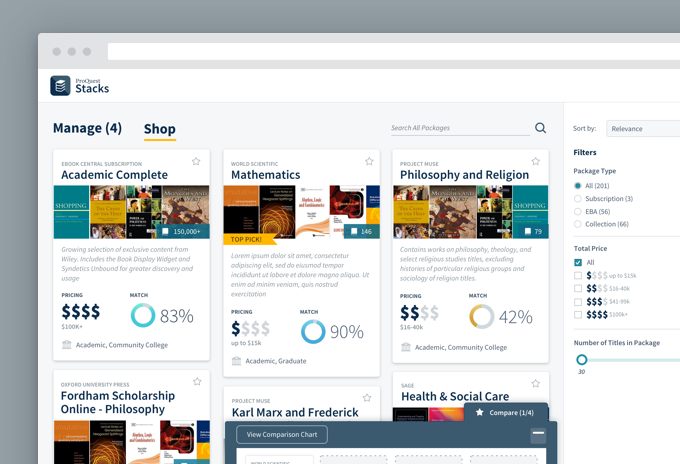The width and height of the screenshot is (680, 464).
Task: Click the 42% match donut chart
Action: pos(481,316)
